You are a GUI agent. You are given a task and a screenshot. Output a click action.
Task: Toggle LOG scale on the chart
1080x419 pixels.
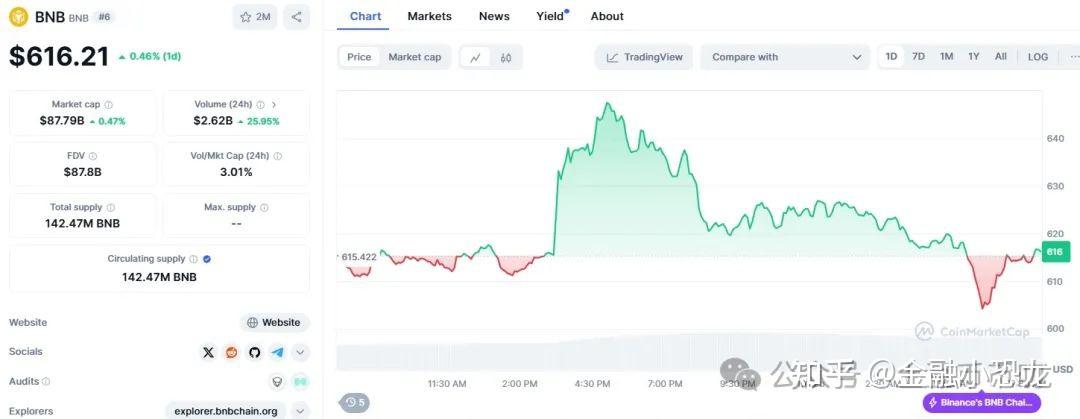(x=1038, y=57)
